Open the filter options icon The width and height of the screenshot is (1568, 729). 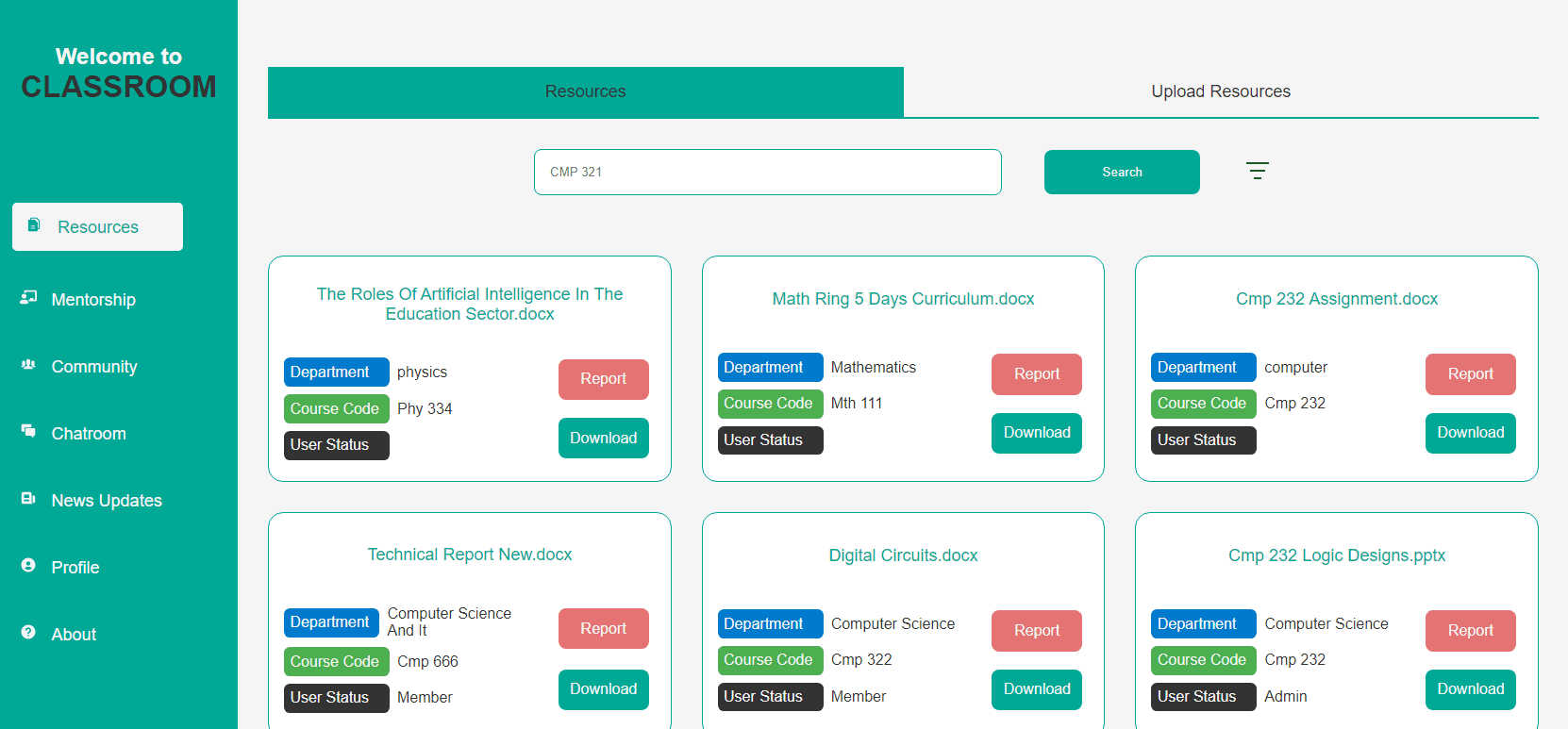click(x=1257, y=171)
